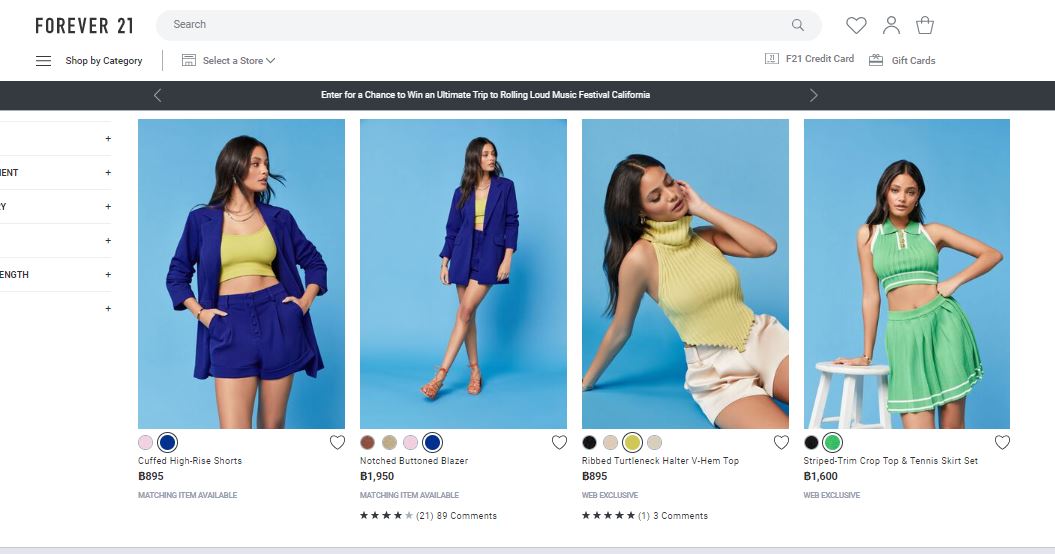1055x554 pixels.
Task: Open the account profile icon
Action: pos(891,26)
